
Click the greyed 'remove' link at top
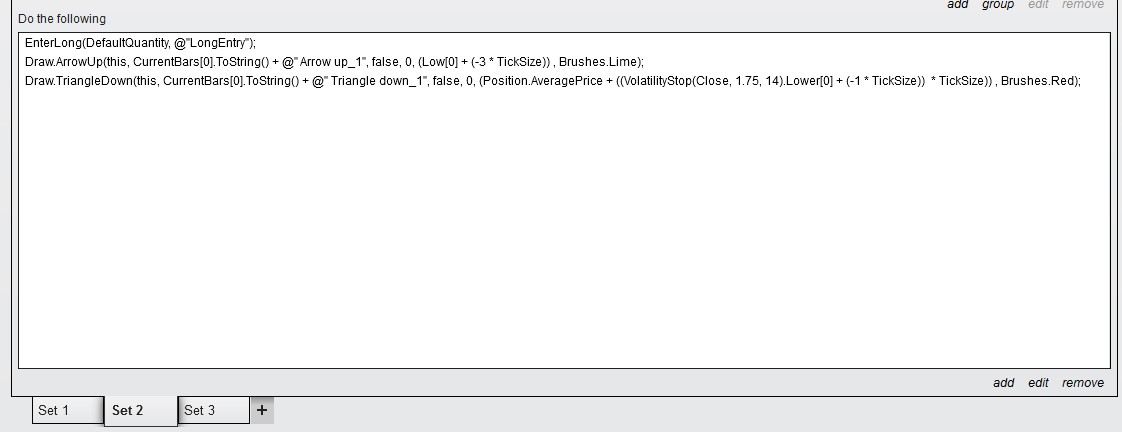click(1083, 5)
